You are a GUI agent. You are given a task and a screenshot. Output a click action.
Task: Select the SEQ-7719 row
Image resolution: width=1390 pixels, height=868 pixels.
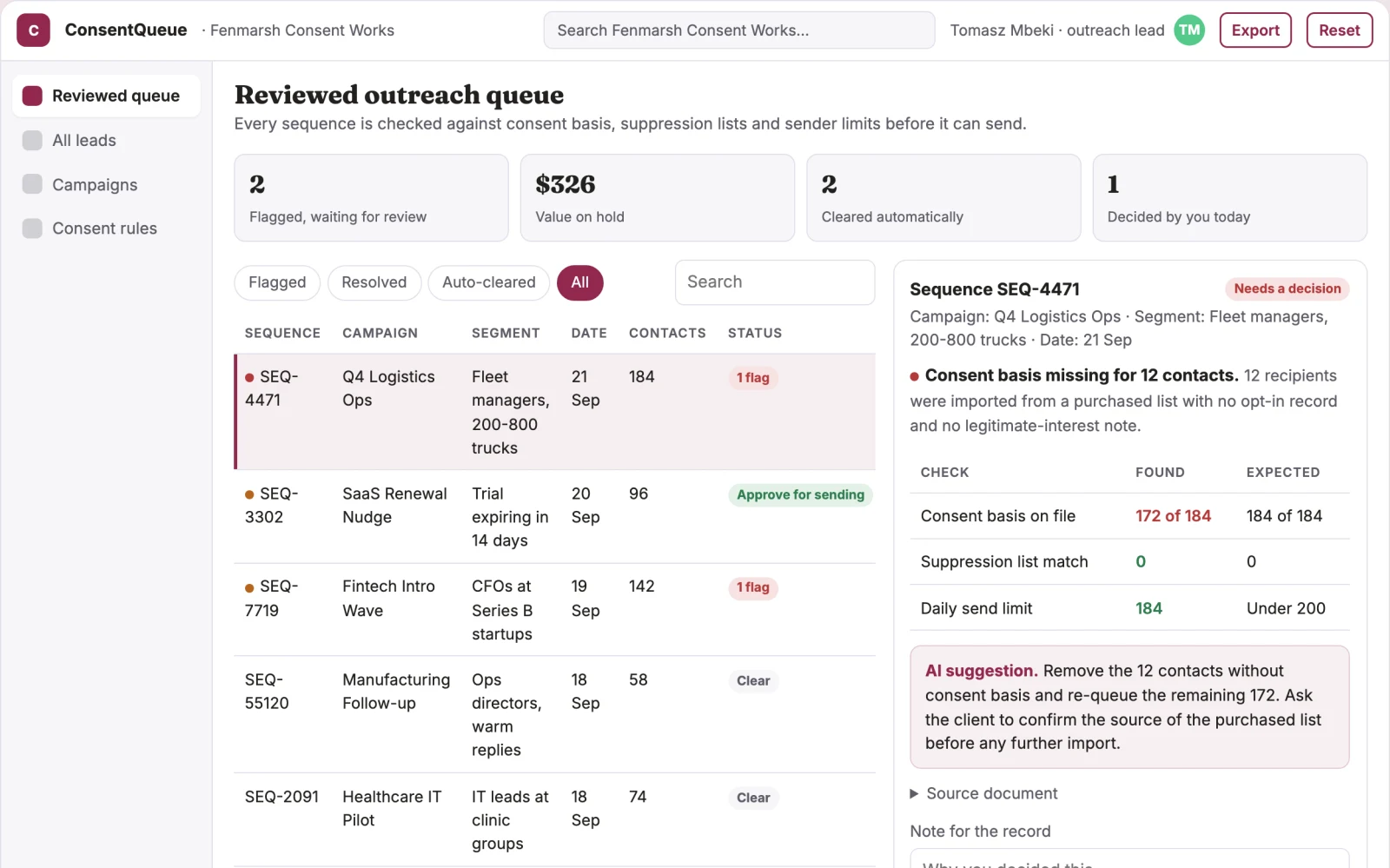click(x=555, y=610)
